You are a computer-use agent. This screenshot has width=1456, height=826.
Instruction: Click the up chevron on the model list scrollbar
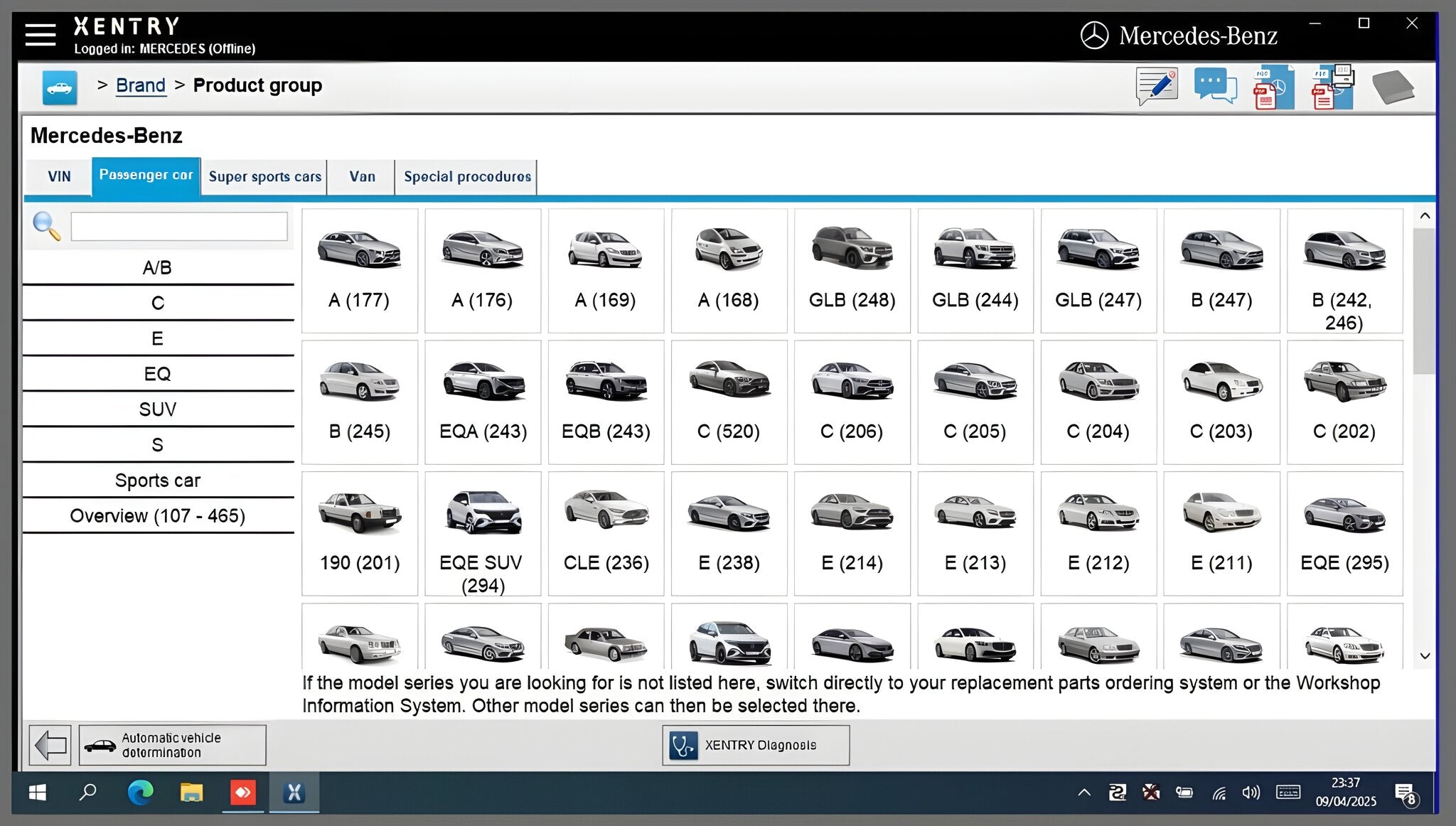pos(1425,215)
